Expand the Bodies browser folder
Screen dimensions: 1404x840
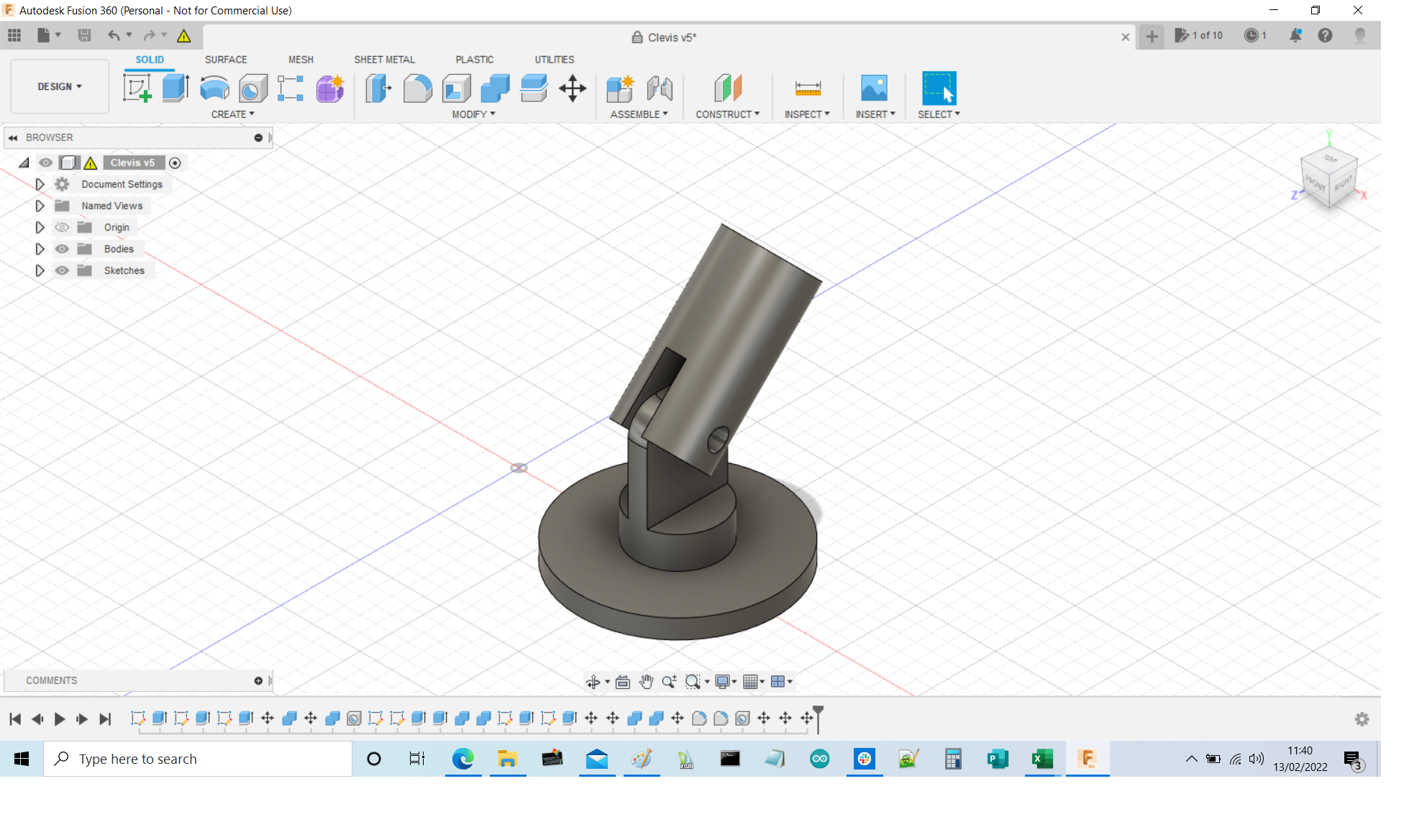point(39,248)
